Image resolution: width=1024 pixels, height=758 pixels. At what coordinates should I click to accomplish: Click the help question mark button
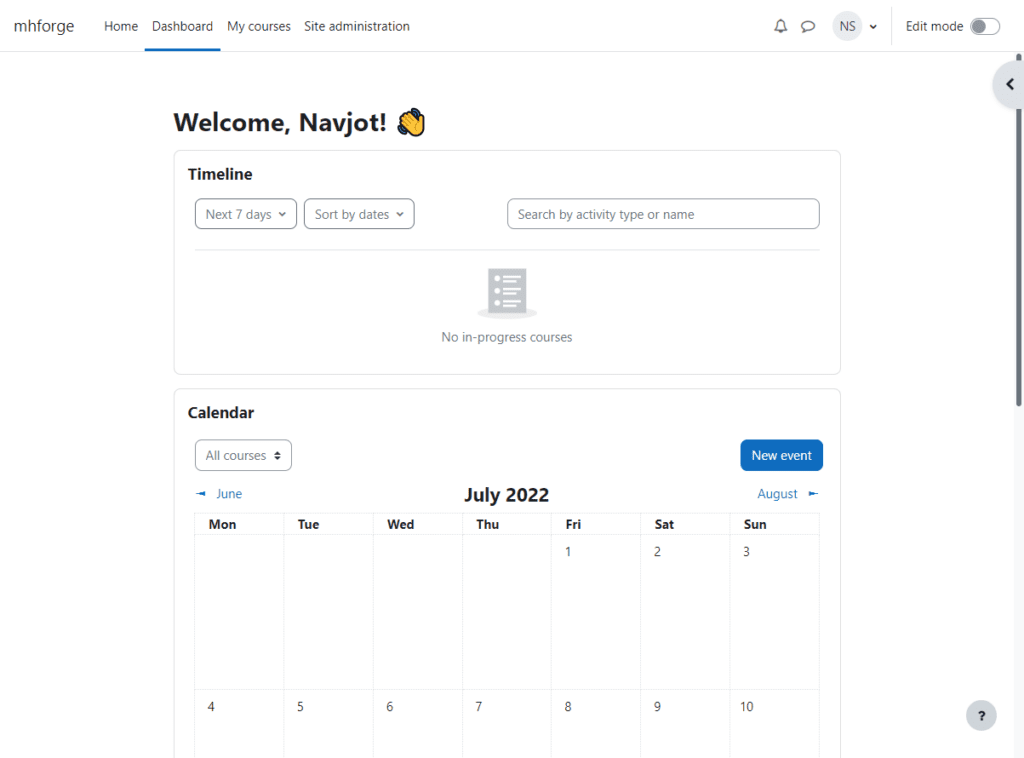pyautogui.click(x=981, y=715)
